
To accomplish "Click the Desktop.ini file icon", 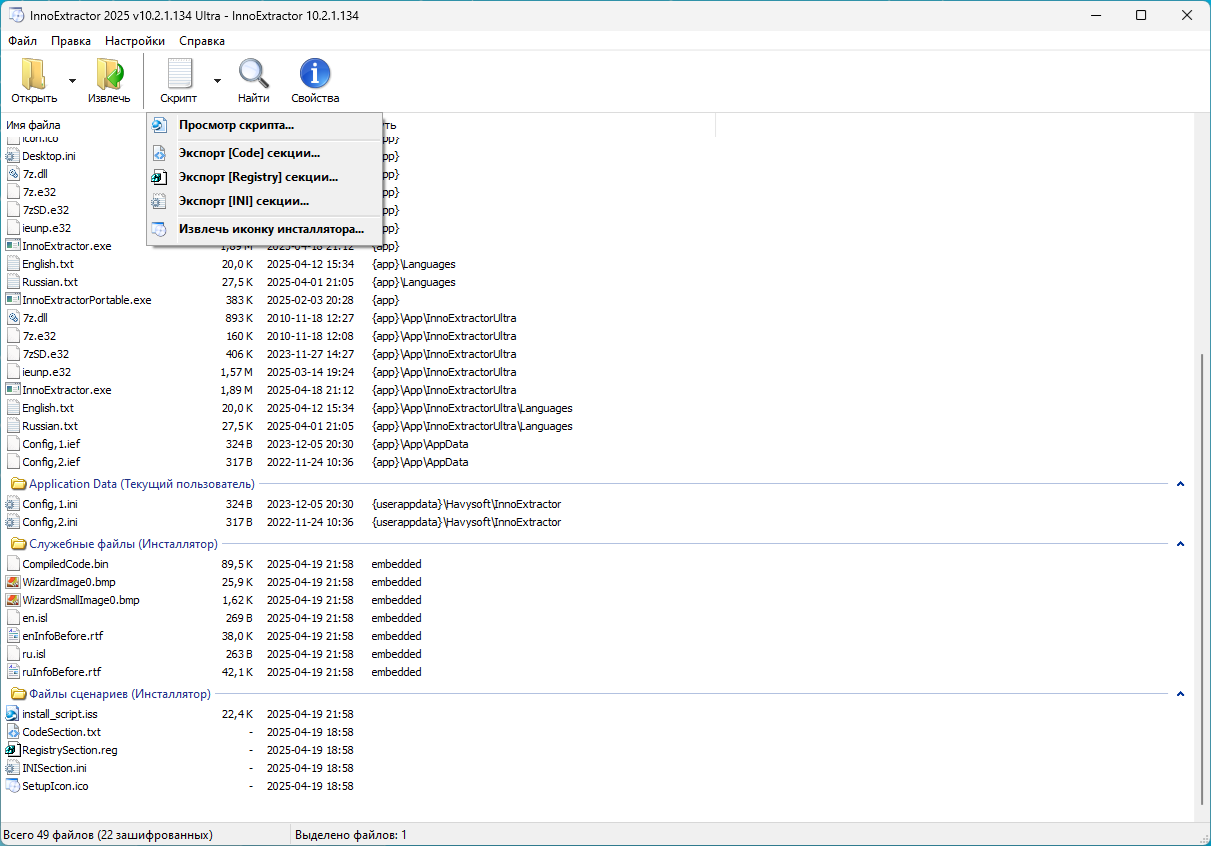I will [13, 156].
